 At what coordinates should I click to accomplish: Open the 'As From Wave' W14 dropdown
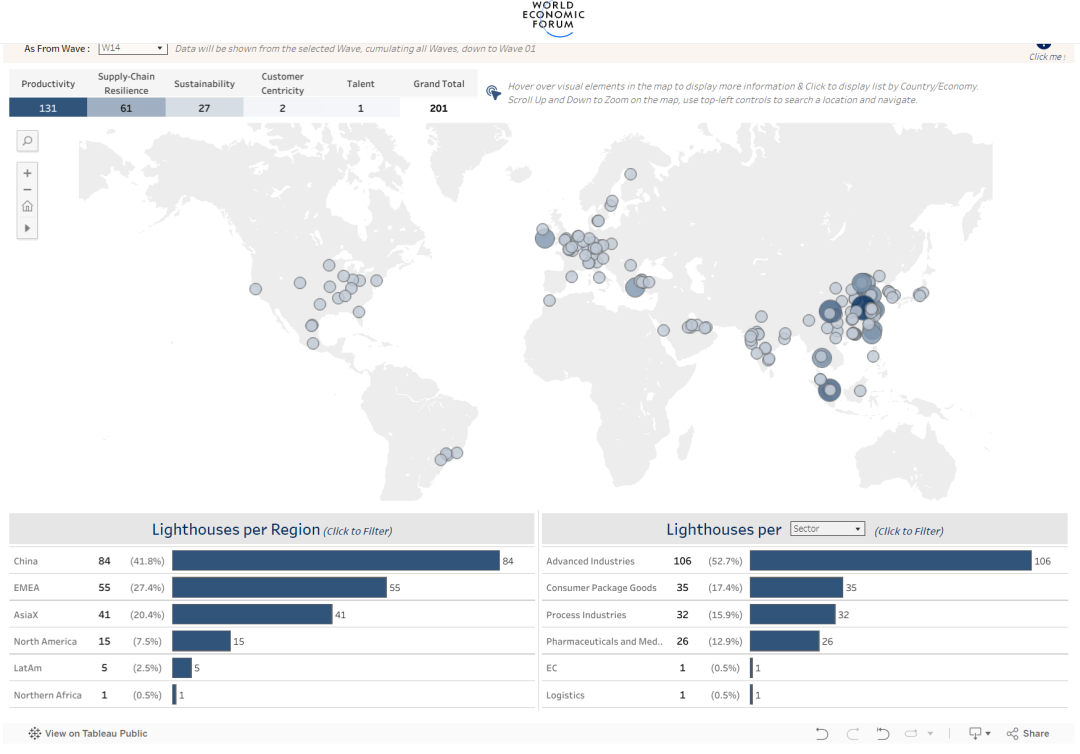(x=132, y=48)
